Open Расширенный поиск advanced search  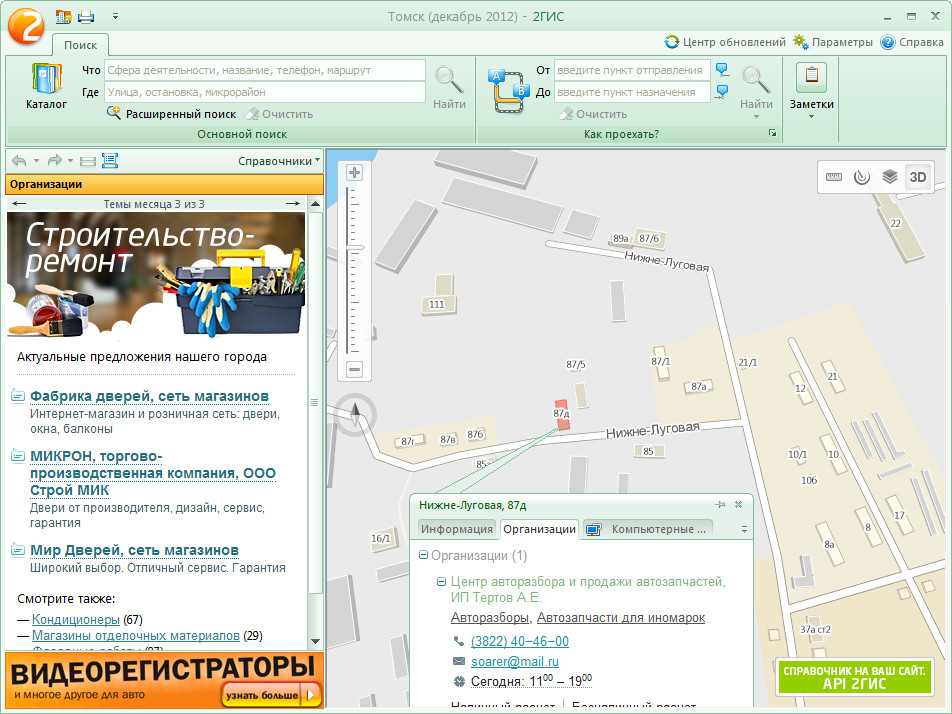click(x=172, y=114)
